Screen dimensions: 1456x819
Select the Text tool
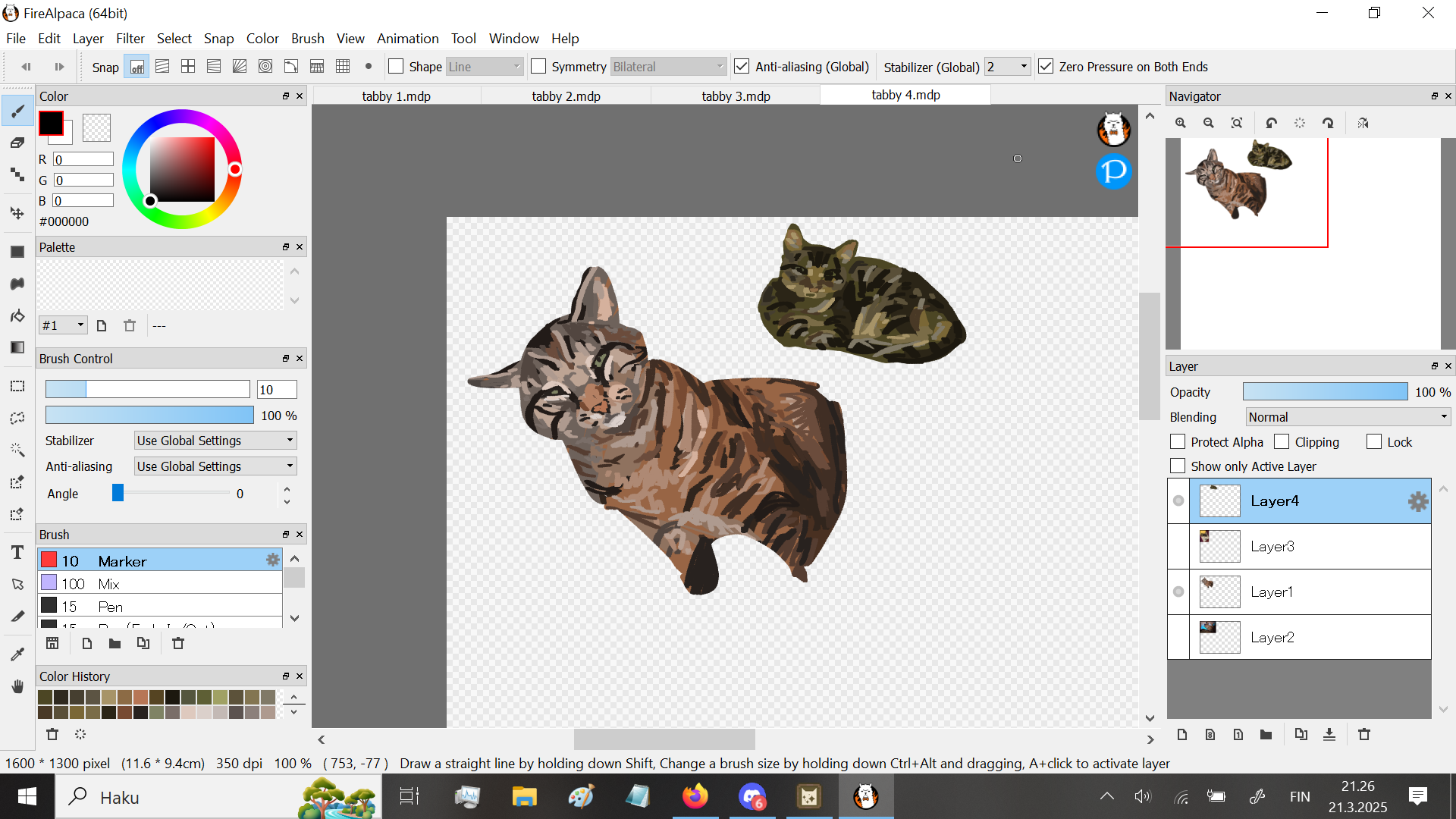(x=17, y=552)
